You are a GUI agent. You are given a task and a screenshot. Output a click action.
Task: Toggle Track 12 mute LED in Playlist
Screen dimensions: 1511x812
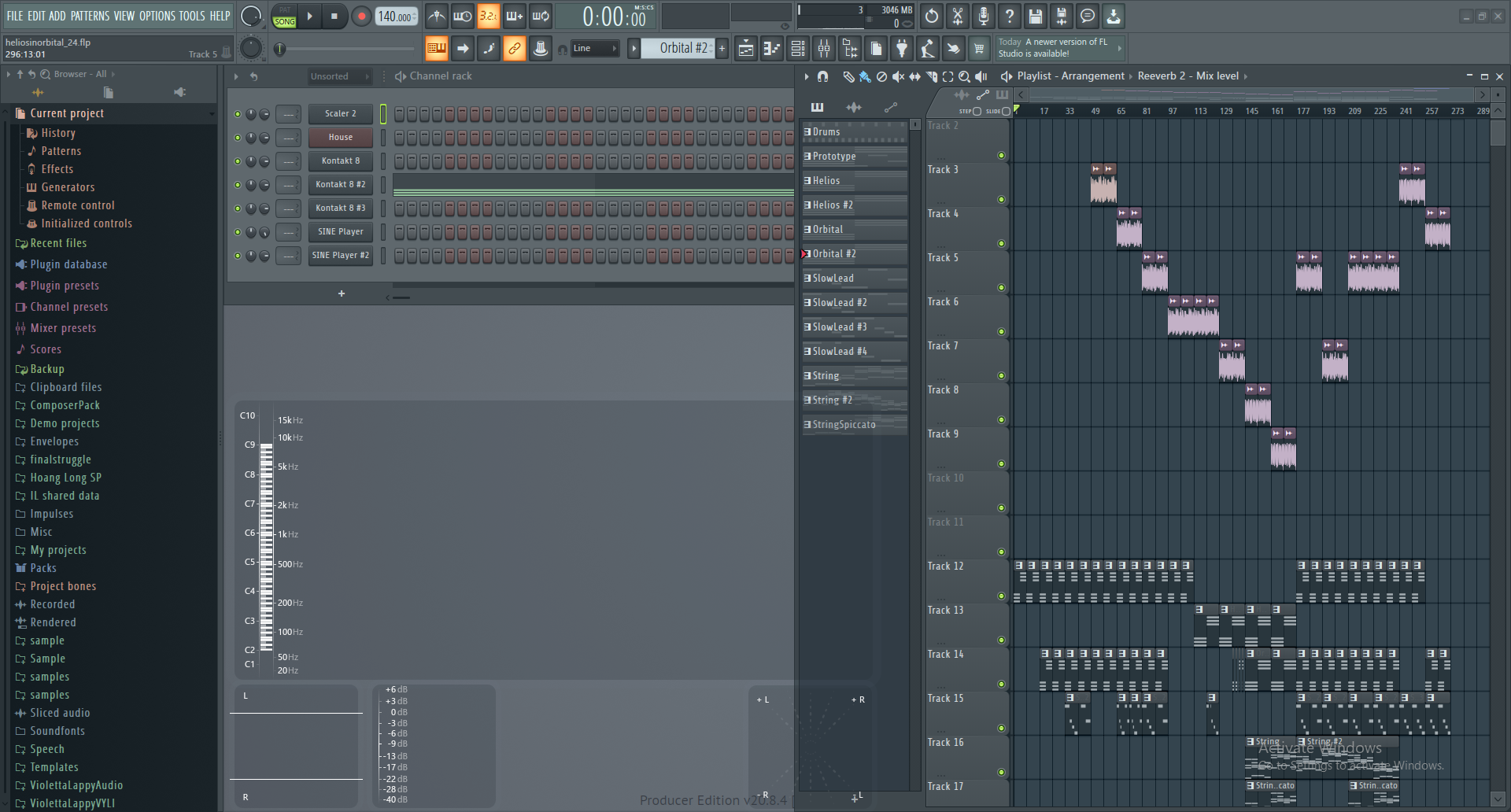1001,596
